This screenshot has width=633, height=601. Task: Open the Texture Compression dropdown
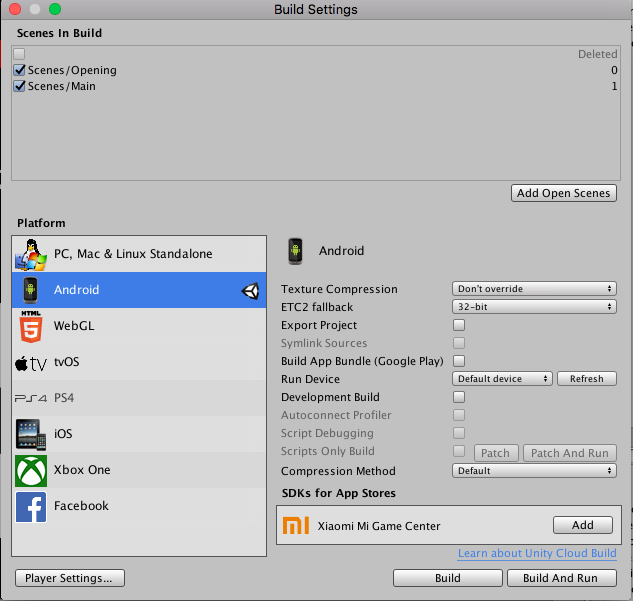[x=534, y=289]
